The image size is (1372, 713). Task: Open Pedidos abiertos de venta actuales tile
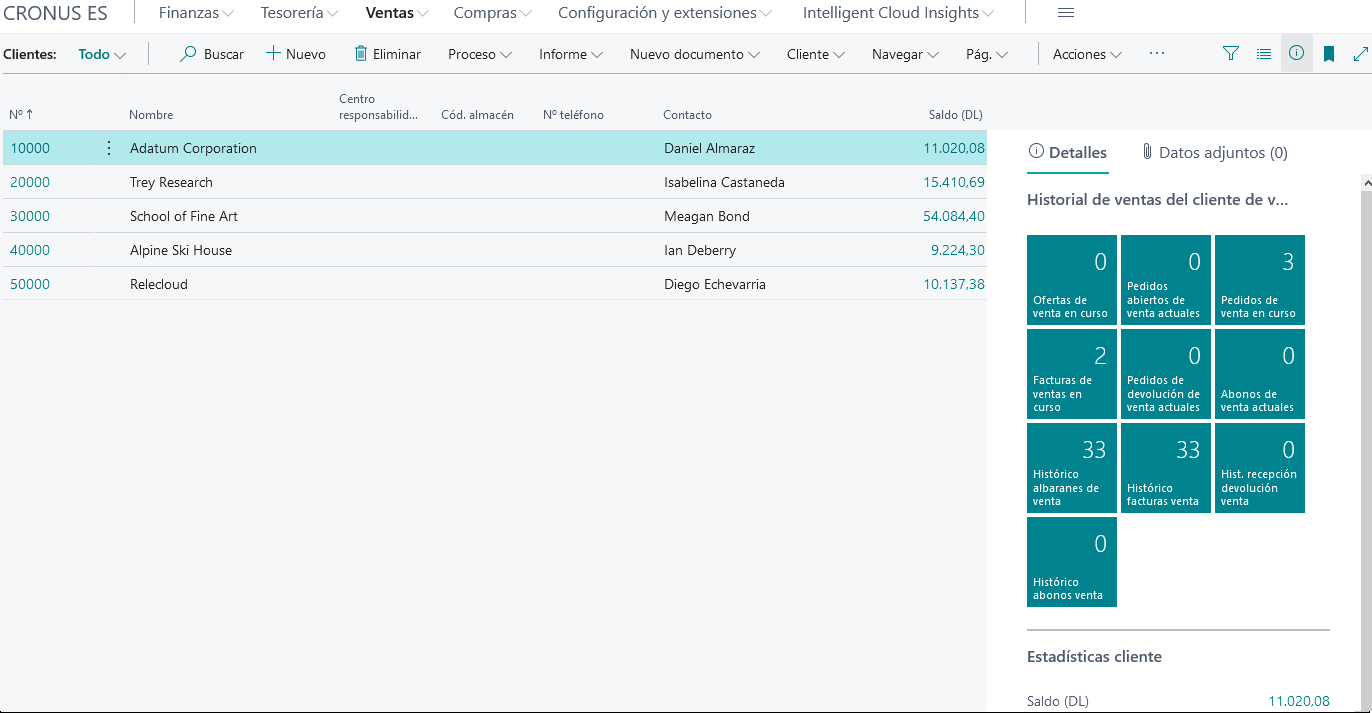[x=1166, y=280]
